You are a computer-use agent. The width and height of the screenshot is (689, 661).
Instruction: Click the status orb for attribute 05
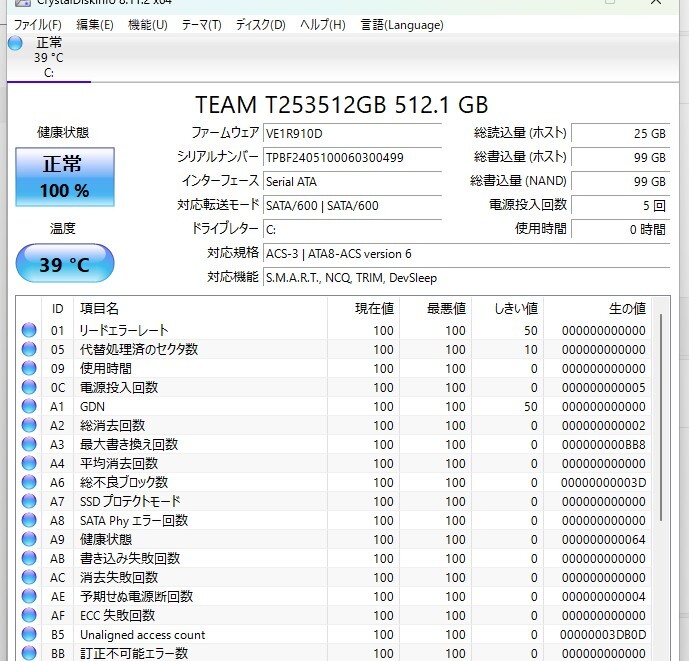click(x=29, y=349)
